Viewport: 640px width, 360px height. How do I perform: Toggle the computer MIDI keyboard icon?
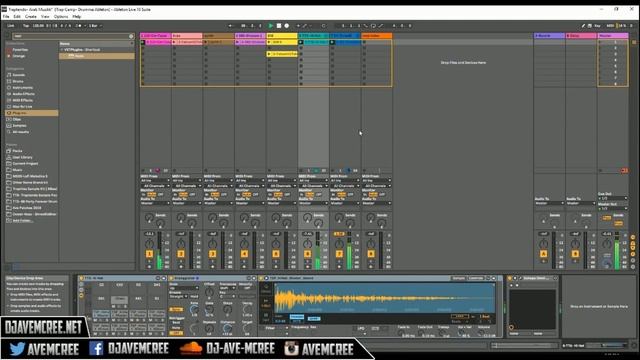(x=589, y=26)
